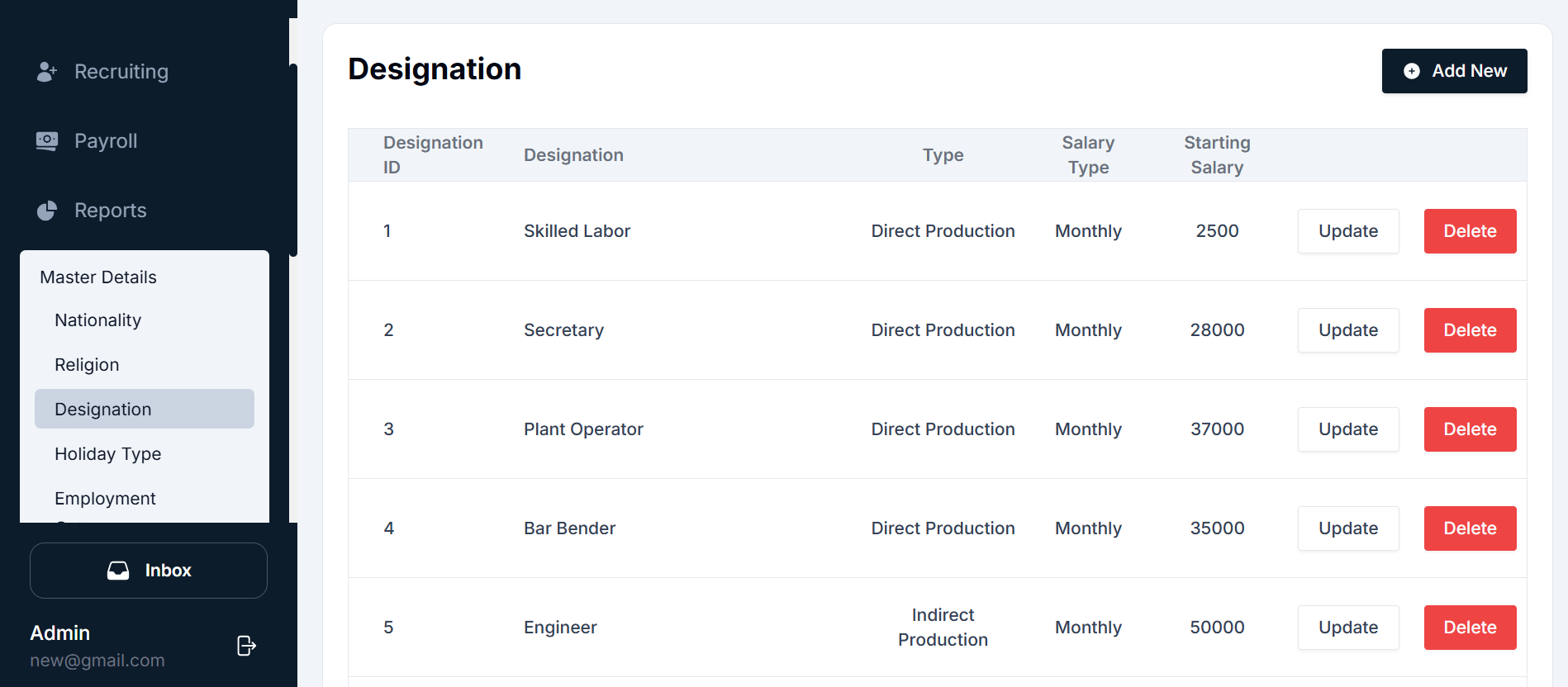Delete the Bar Bender designation

(1470, 528)
